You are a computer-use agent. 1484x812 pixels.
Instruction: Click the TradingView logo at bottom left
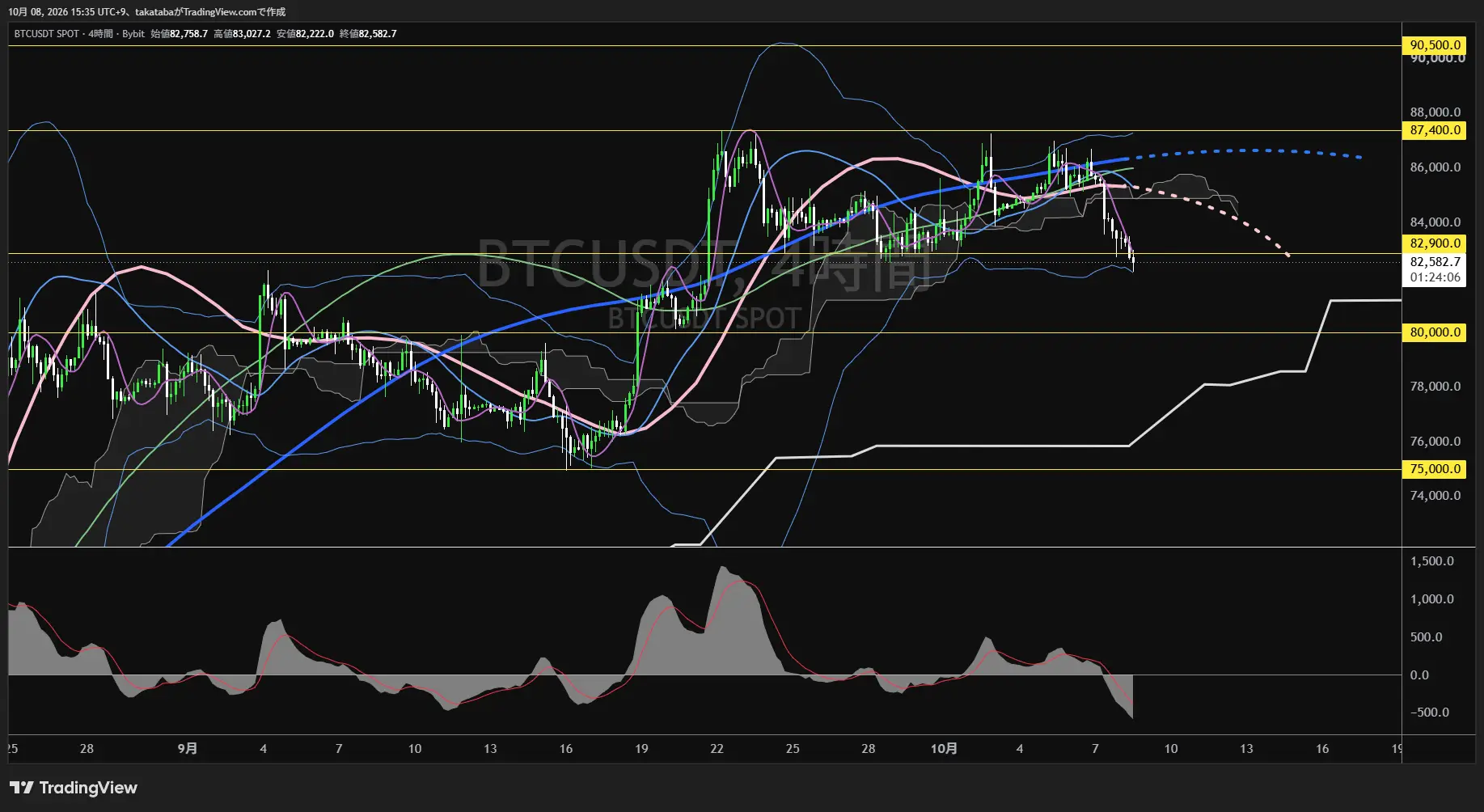[74, 788]
